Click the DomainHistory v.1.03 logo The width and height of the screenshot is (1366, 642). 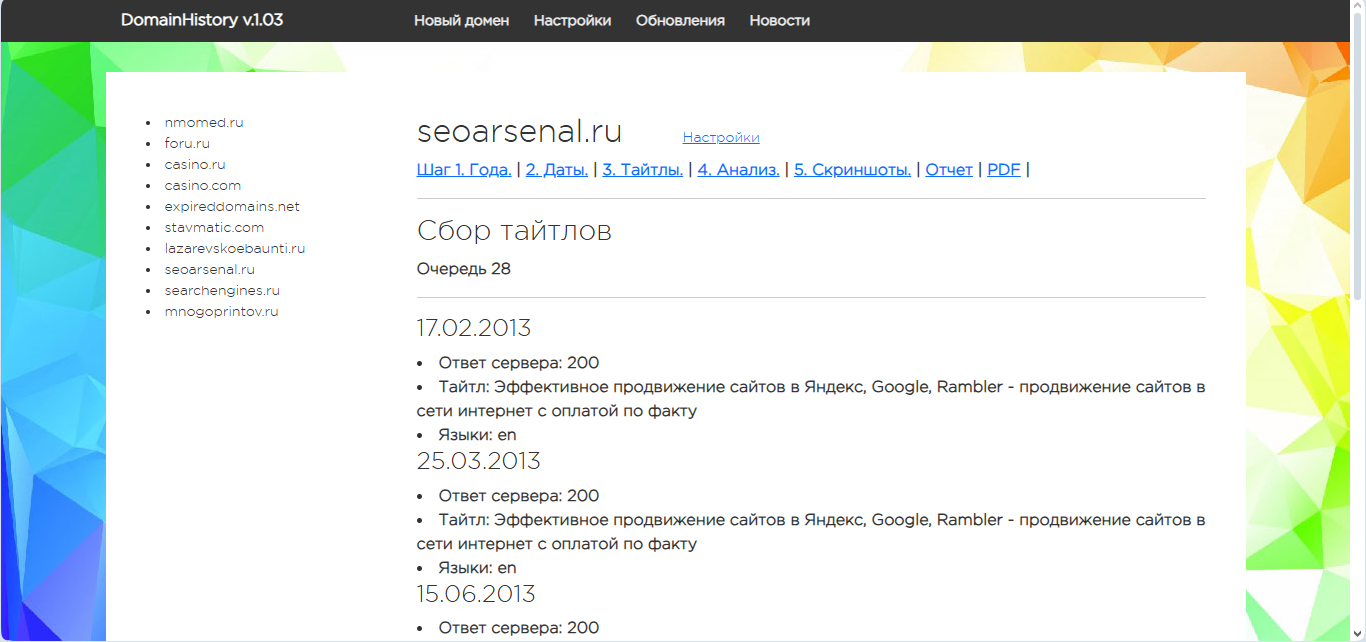pos(201,20)
